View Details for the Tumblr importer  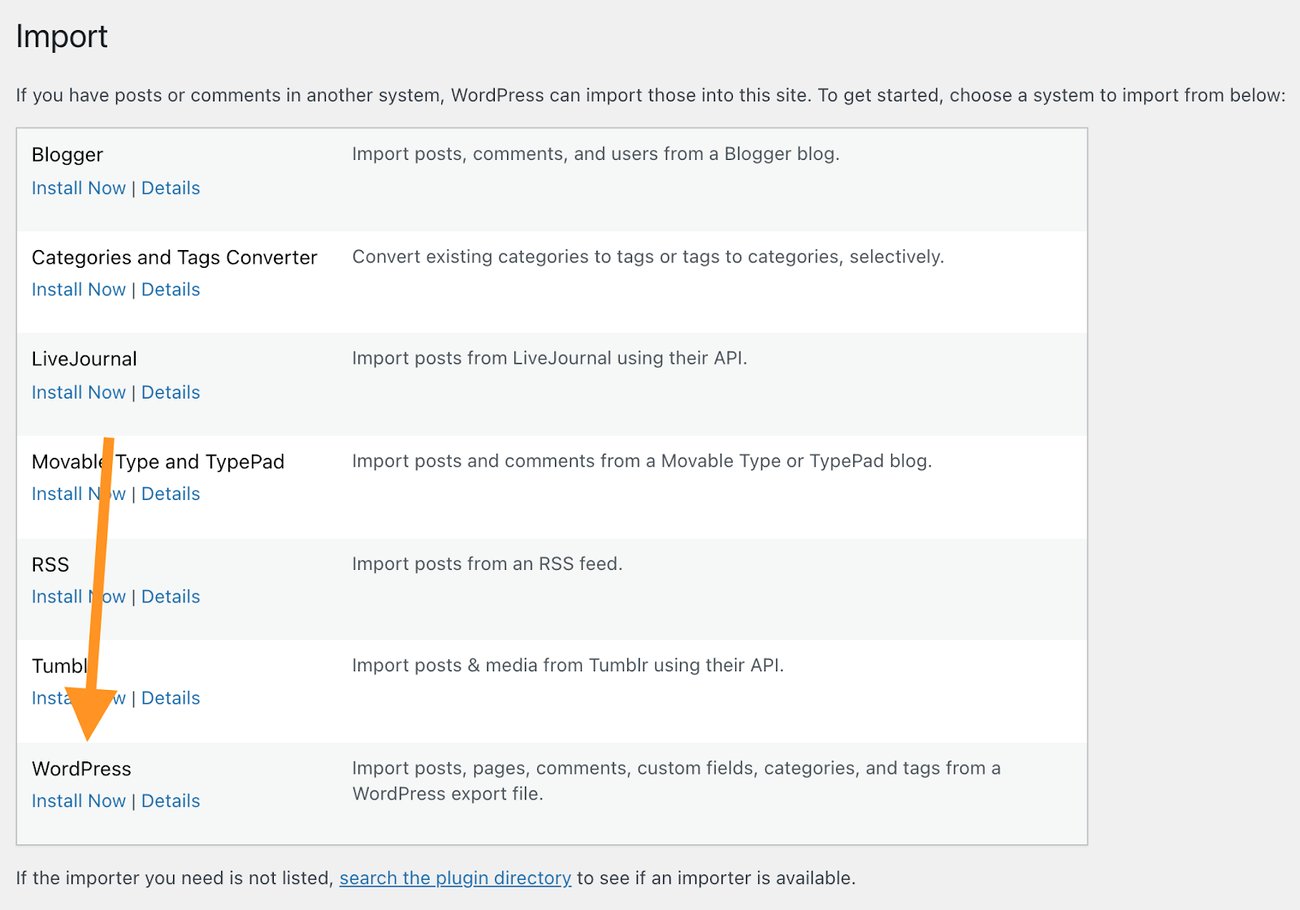170,698
